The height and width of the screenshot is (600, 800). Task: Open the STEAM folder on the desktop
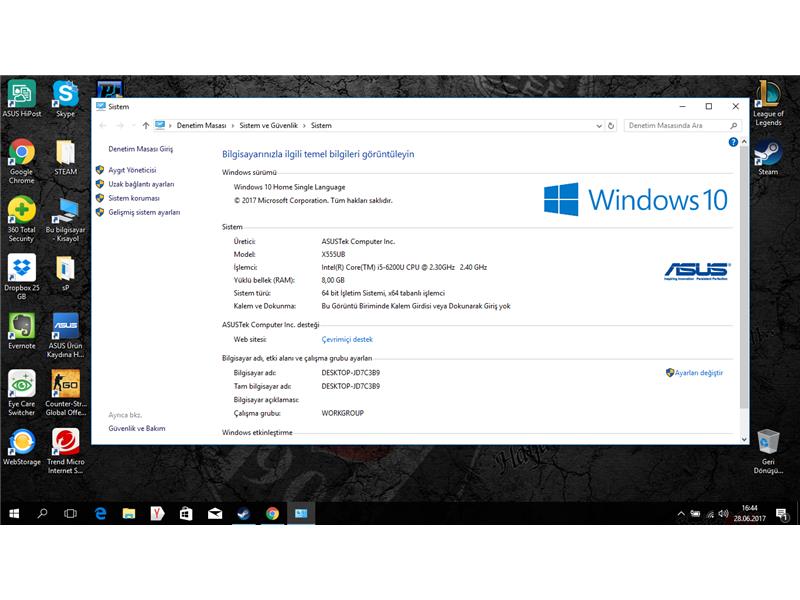[x=65, y=157]
